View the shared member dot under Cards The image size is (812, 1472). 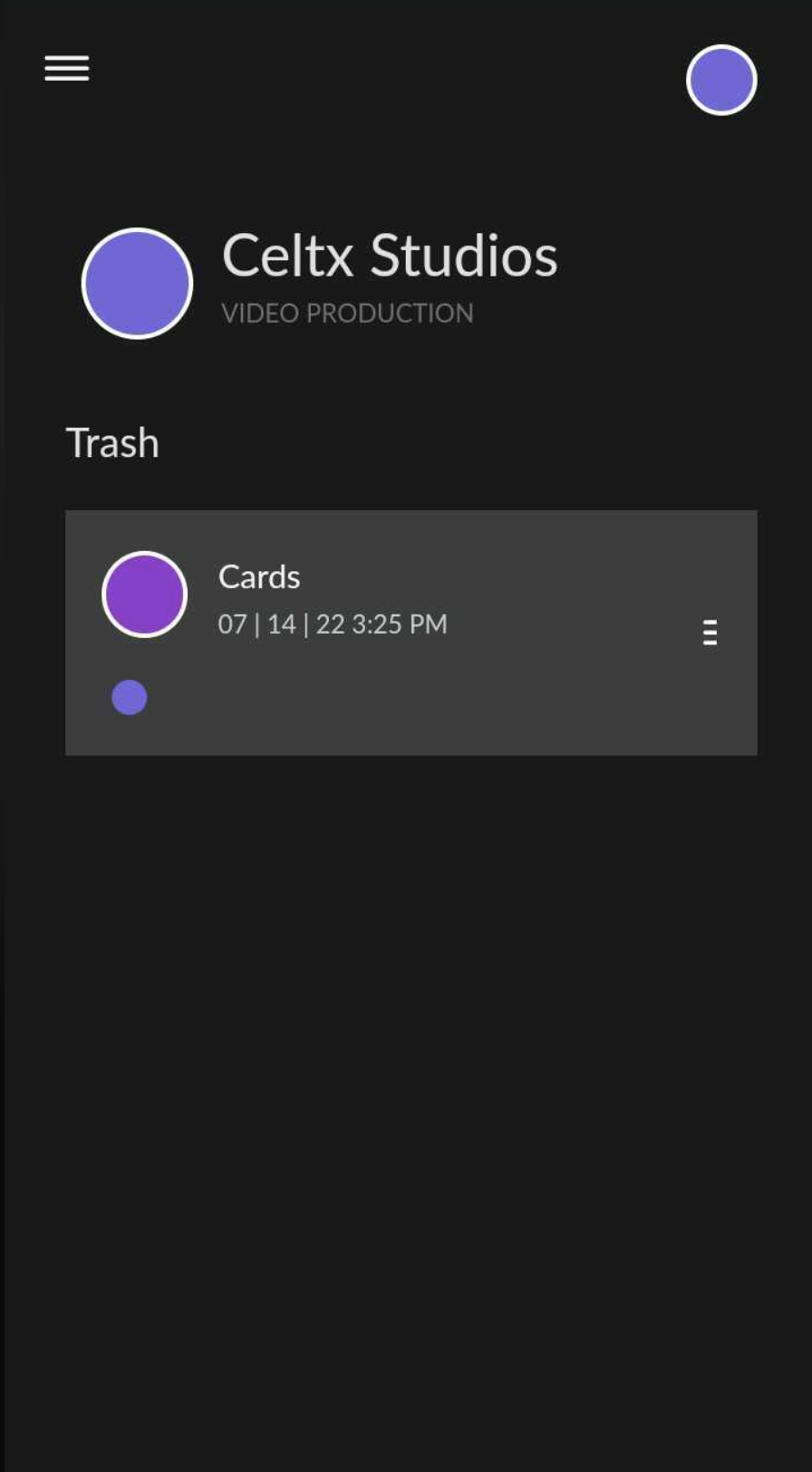click(x=129, y=697)
